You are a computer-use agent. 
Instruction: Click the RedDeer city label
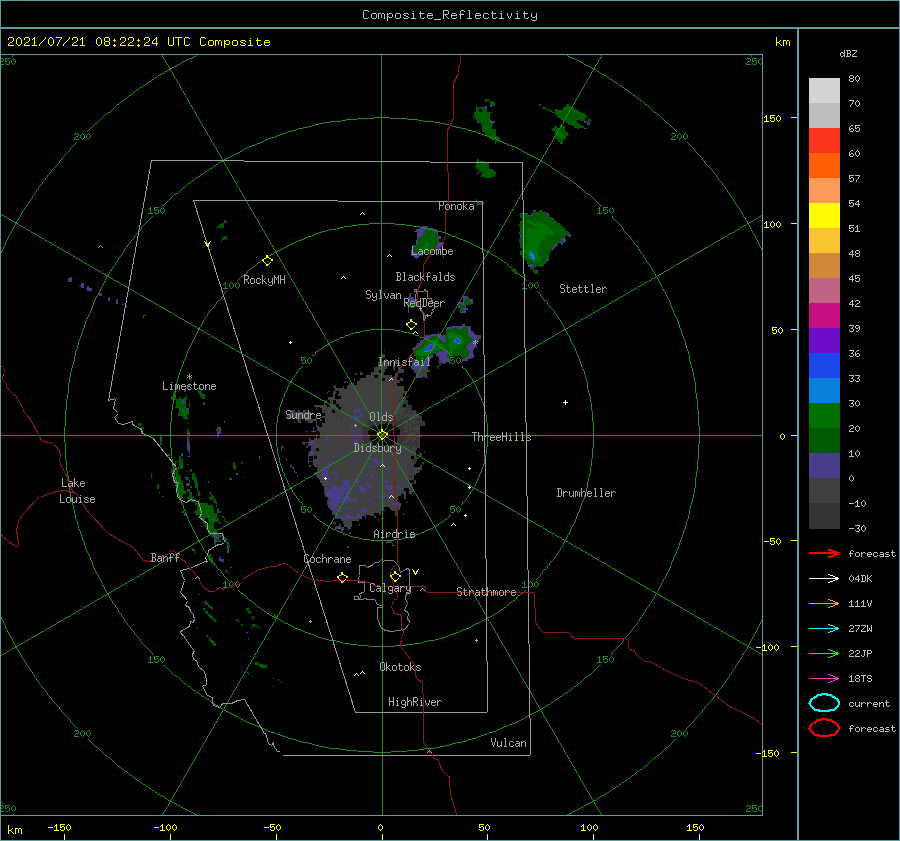(x=424, y=303)
